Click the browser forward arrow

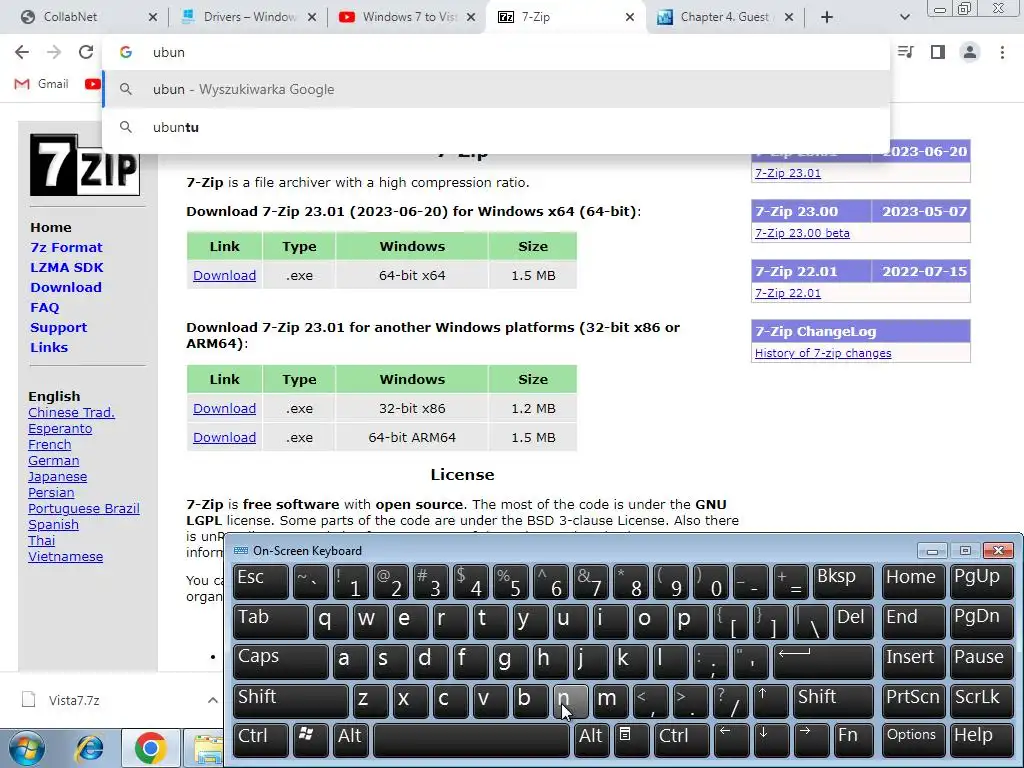(54, 52)
